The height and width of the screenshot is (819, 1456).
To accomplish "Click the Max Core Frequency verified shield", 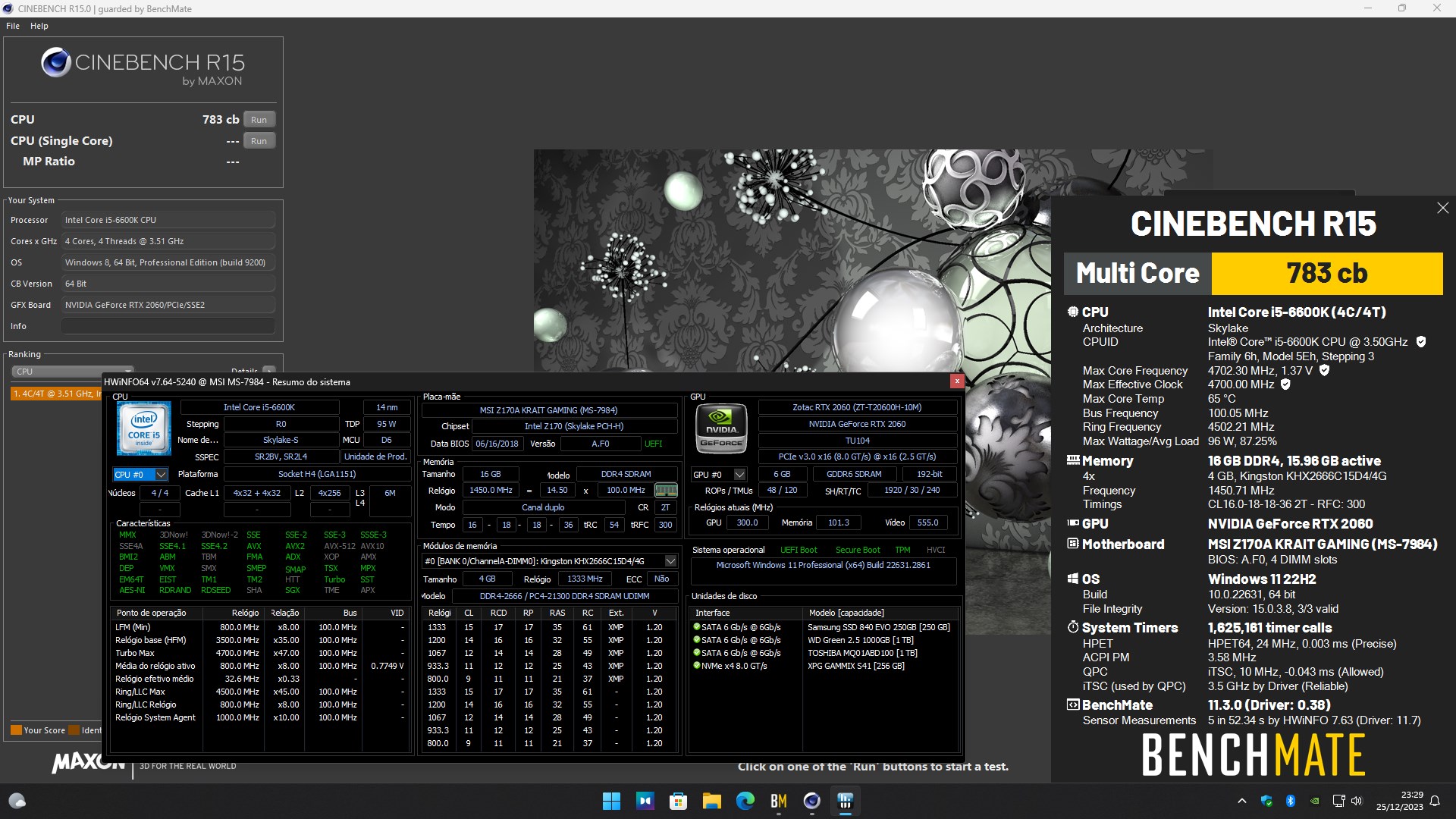I will [1324, 370].
